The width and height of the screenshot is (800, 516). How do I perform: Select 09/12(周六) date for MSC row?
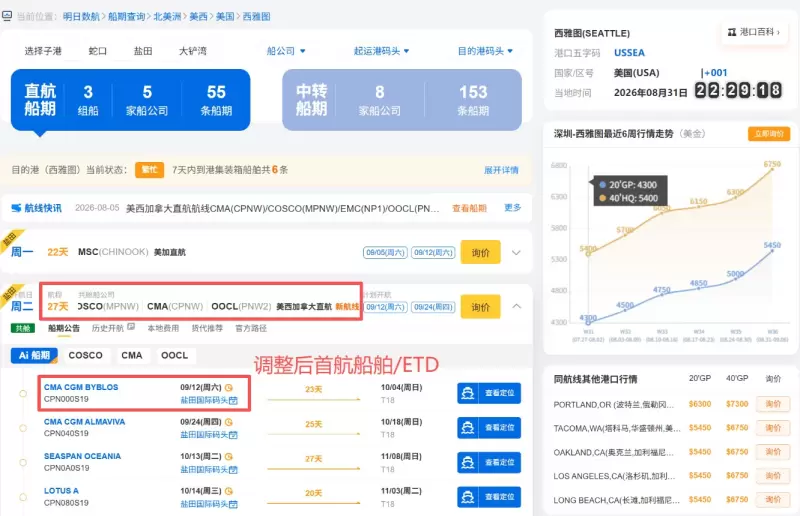tap(433, 253)
